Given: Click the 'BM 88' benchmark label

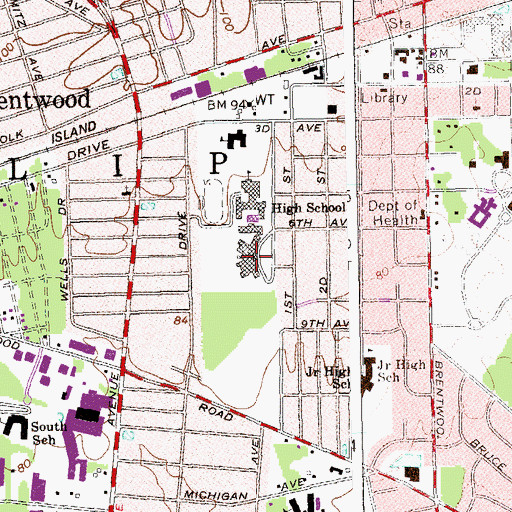Looking at the screenshot, I should (439, 61).
